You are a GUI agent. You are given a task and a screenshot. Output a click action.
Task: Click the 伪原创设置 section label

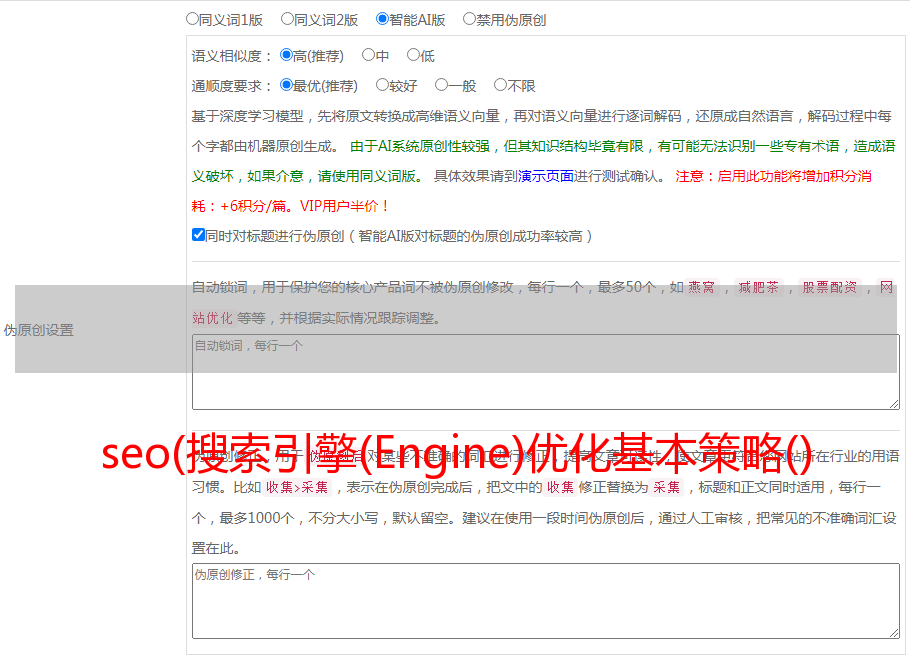point(39,330)
